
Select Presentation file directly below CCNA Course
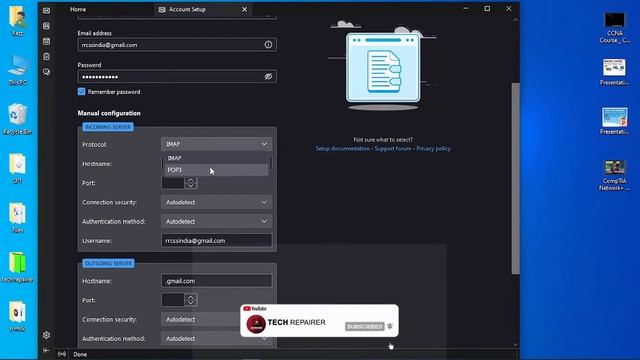[614, 72]
